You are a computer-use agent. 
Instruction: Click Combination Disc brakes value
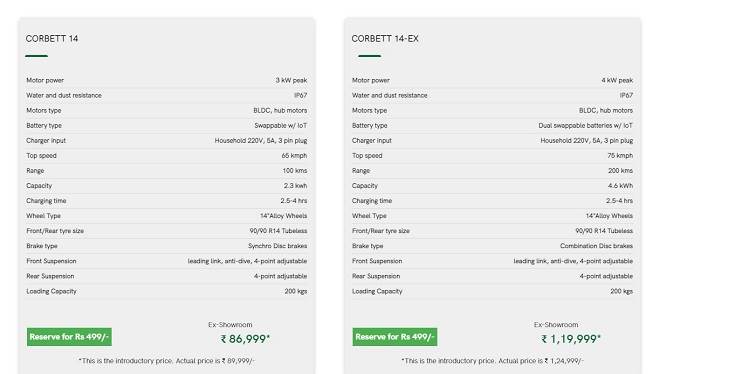pyautogui.click(x=596, y=246)
